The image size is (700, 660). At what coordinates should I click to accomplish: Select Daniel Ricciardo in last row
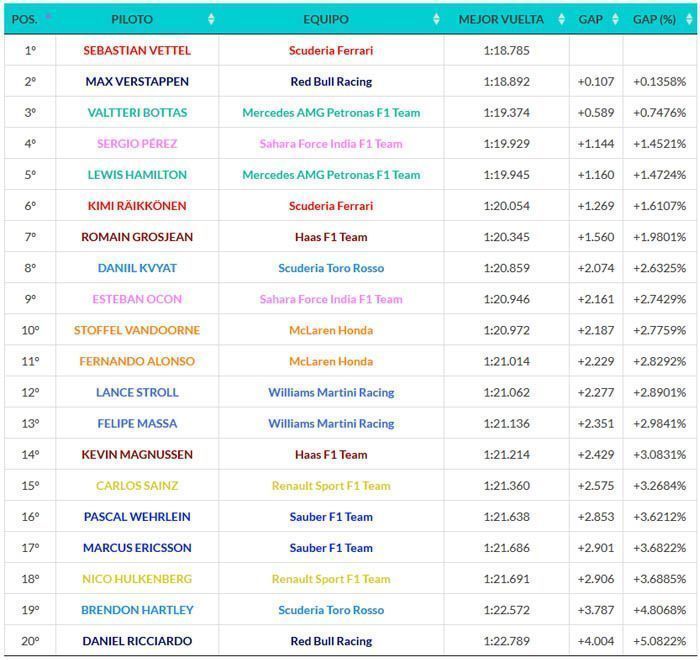tap(137, 641)
